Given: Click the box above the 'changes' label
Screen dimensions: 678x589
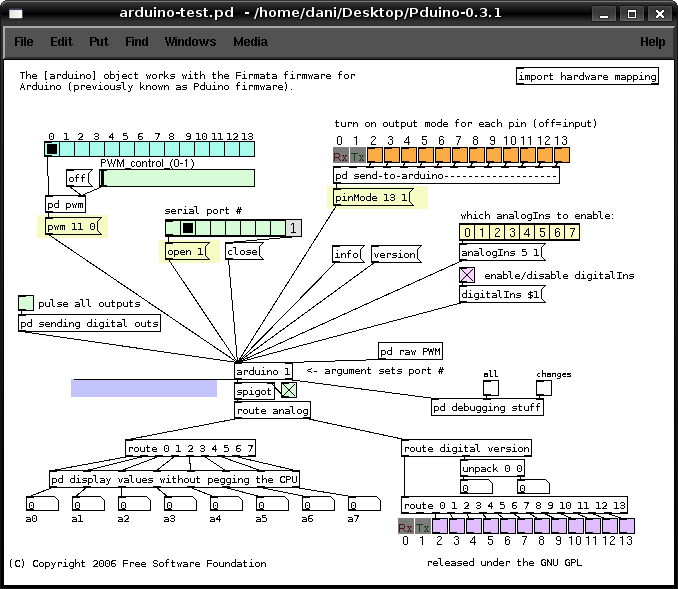Looking at the screenshot, I should (544, 389).
